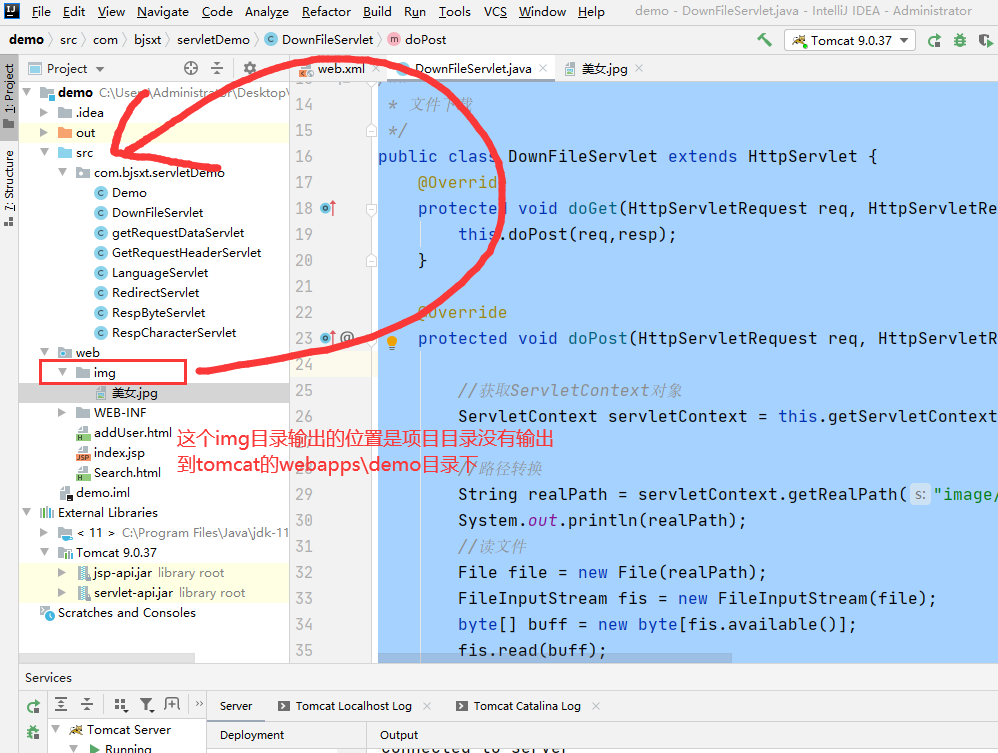
Task: Click the Locate/Select Opened File crosshair icon
Action: (x=191, y=68)
